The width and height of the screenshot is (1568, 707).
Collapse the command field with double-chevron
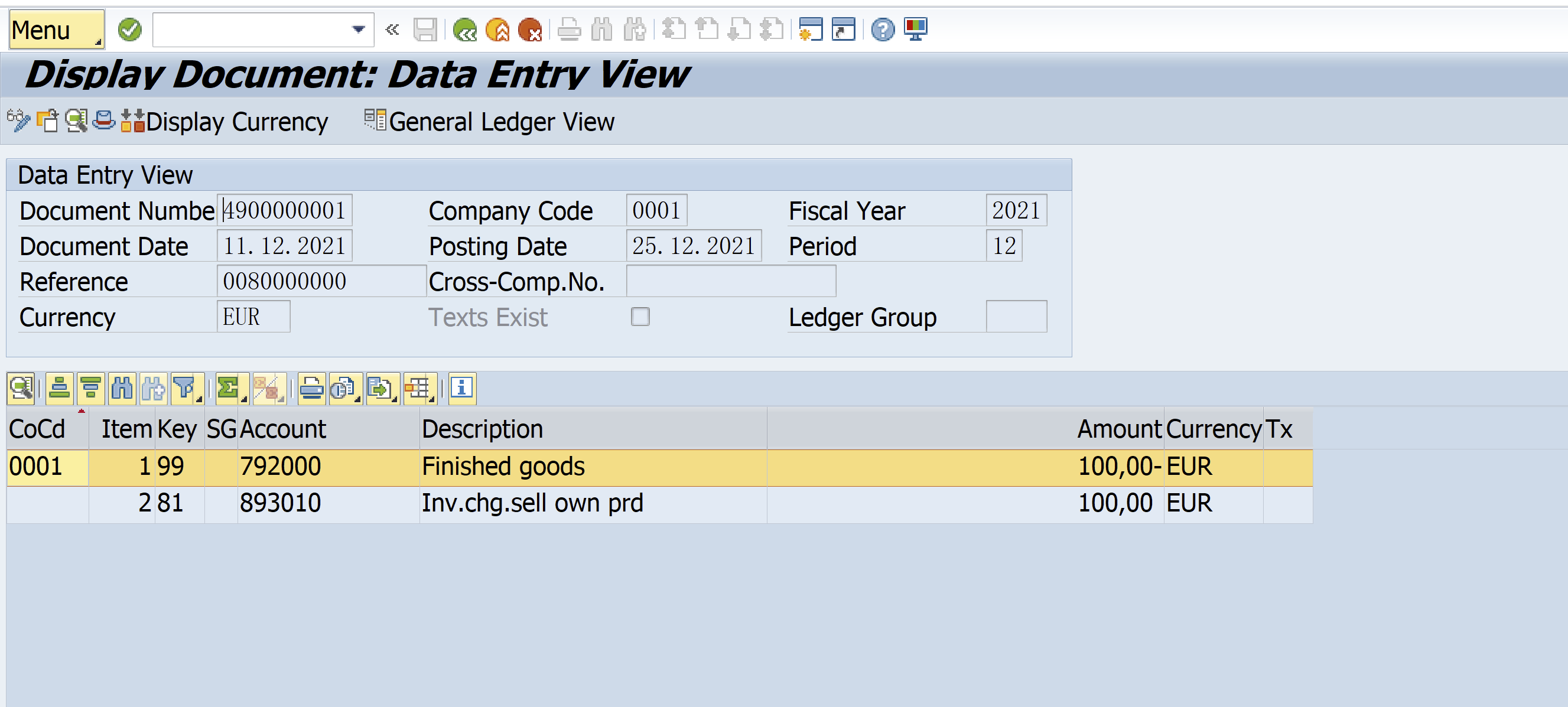coord(393,29)
